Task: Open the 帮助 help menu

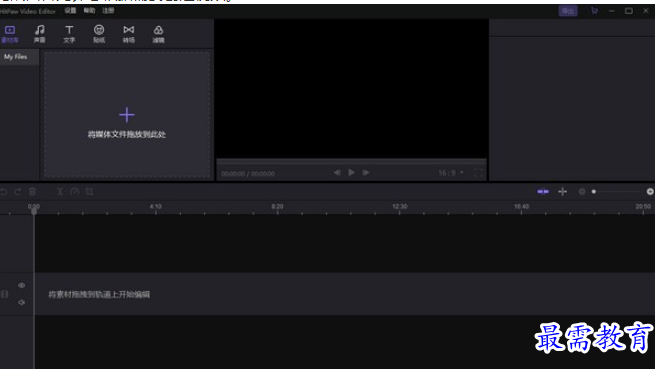Action: (x=89, y=11)
